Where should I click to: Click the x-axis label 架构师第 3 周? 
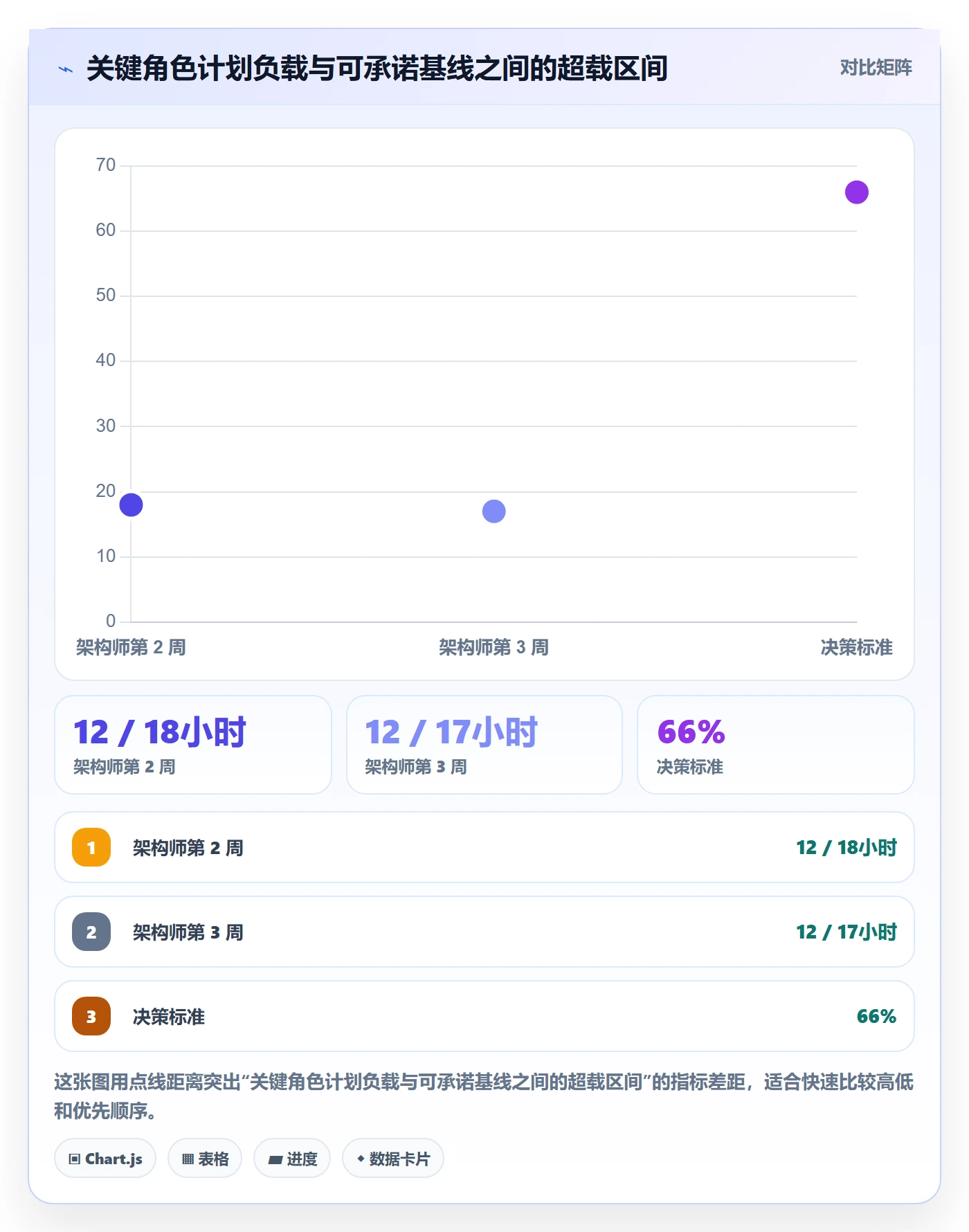click(493, 647)
